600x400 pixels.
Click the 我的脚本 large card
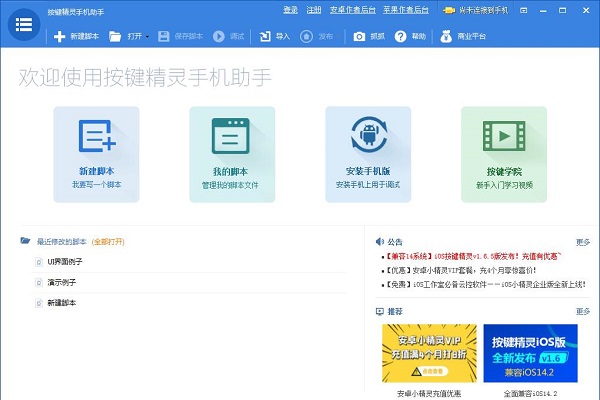coord(232,154)
